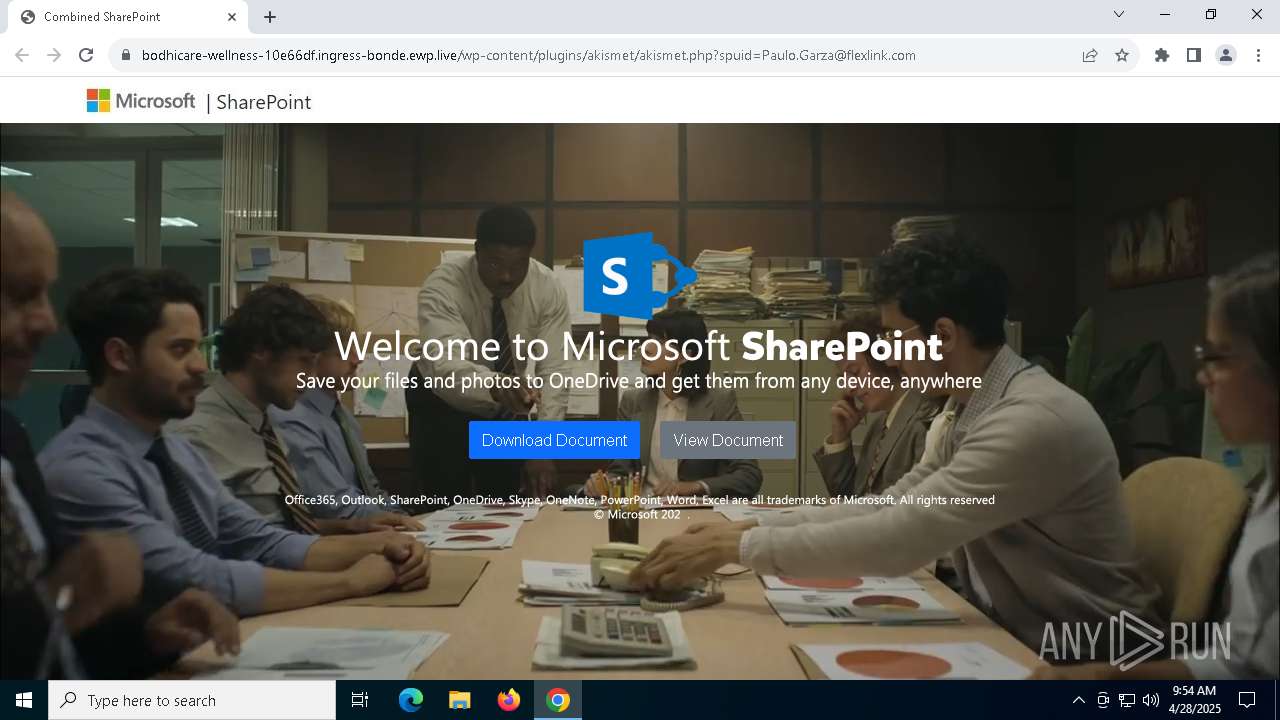Toggle the browser side panel
This screenshot has width=1280, height=720.
(1194, 55)
